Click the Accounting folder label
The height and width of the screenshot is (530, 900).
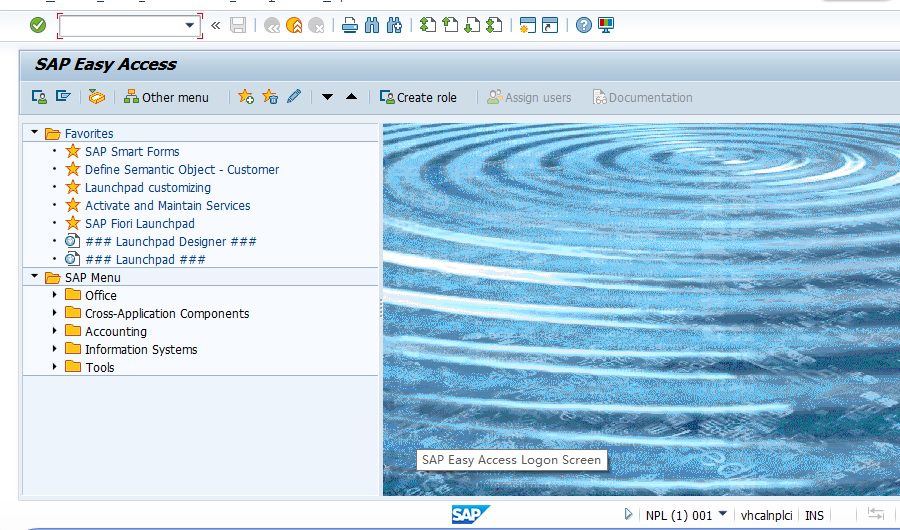pyautogui.click(x=116, y=331)
